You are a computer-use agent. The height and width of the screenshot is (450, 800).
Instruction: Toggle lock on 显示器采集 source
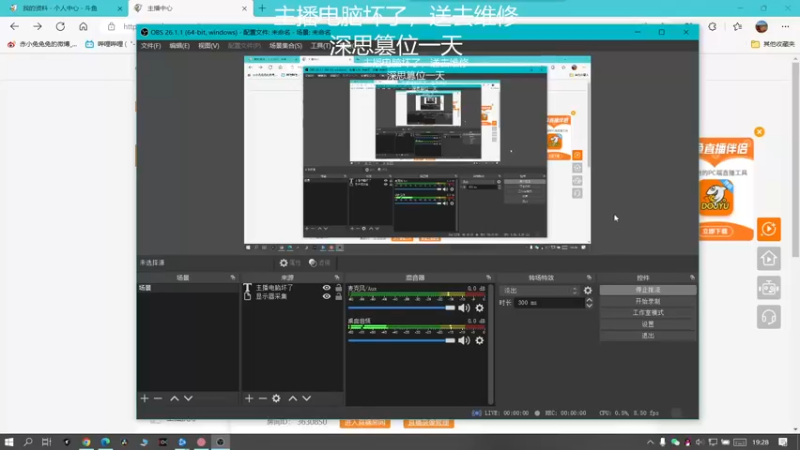click(x=338, y=296)
